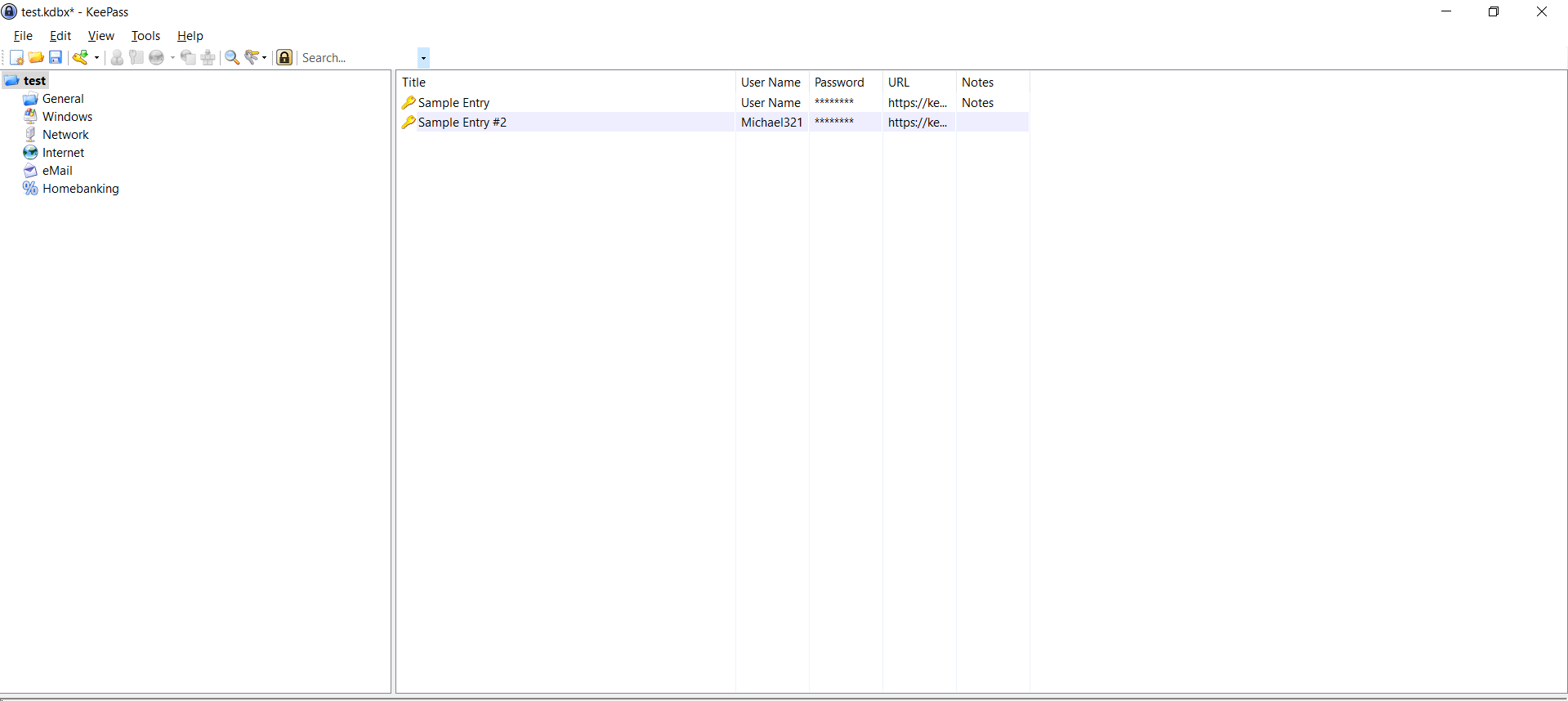Click the key icon of Sample Entry #2
Screen dimensions: 1568x701
[x=409, y=122]
